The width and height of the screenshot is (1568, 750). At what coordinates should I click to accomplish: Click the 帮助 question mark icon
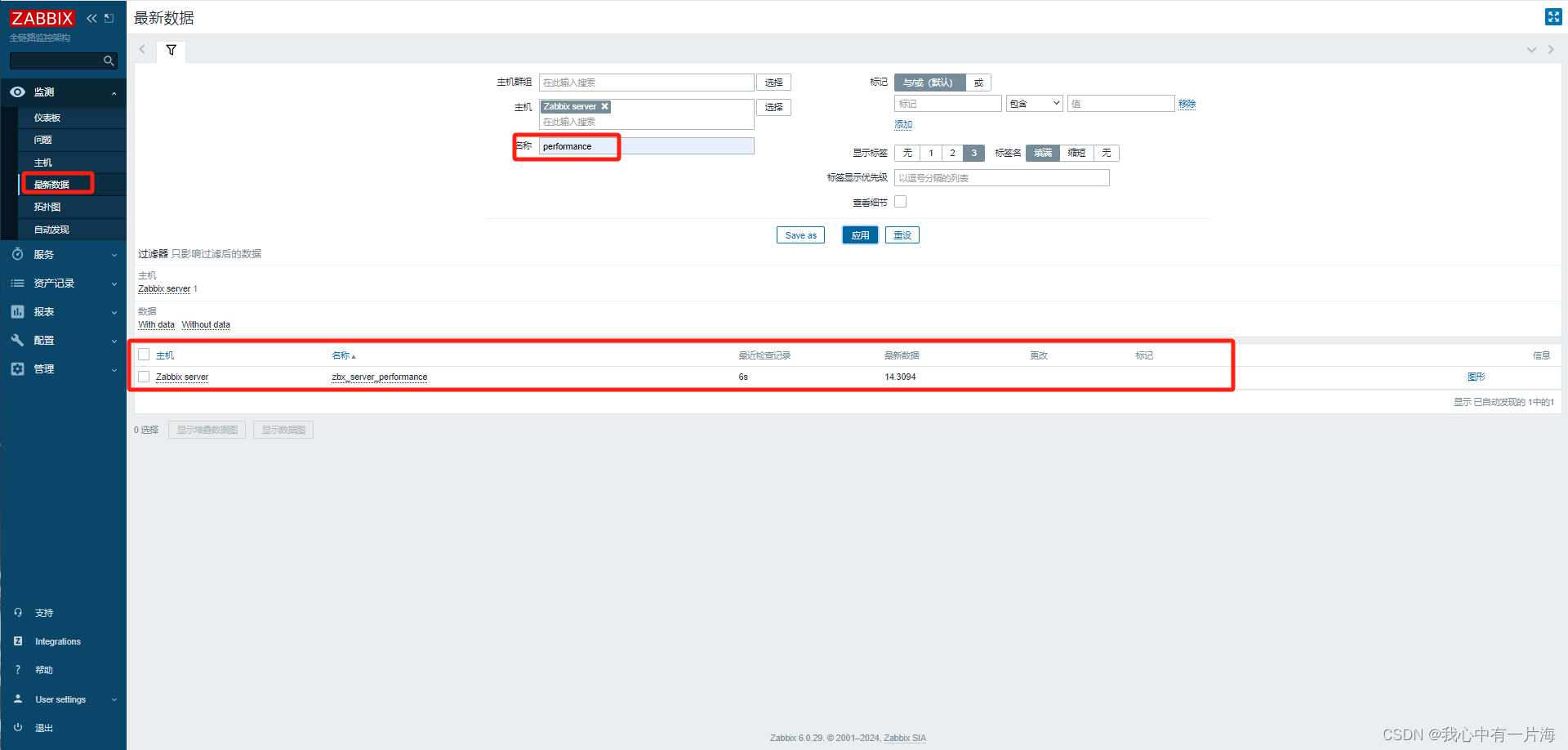coord(18,670)
